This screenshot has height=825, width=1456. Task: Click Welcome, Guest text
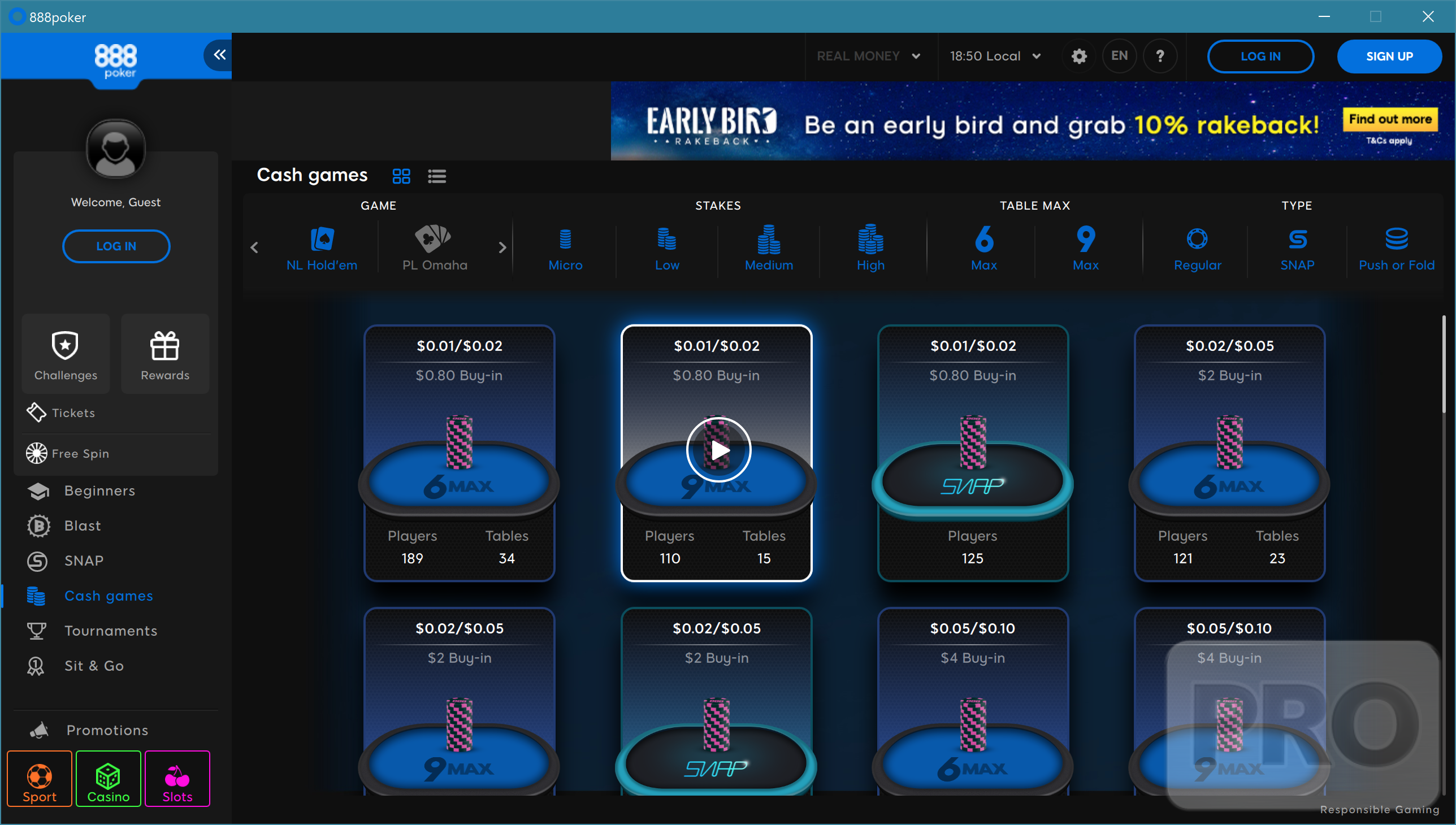116,202
